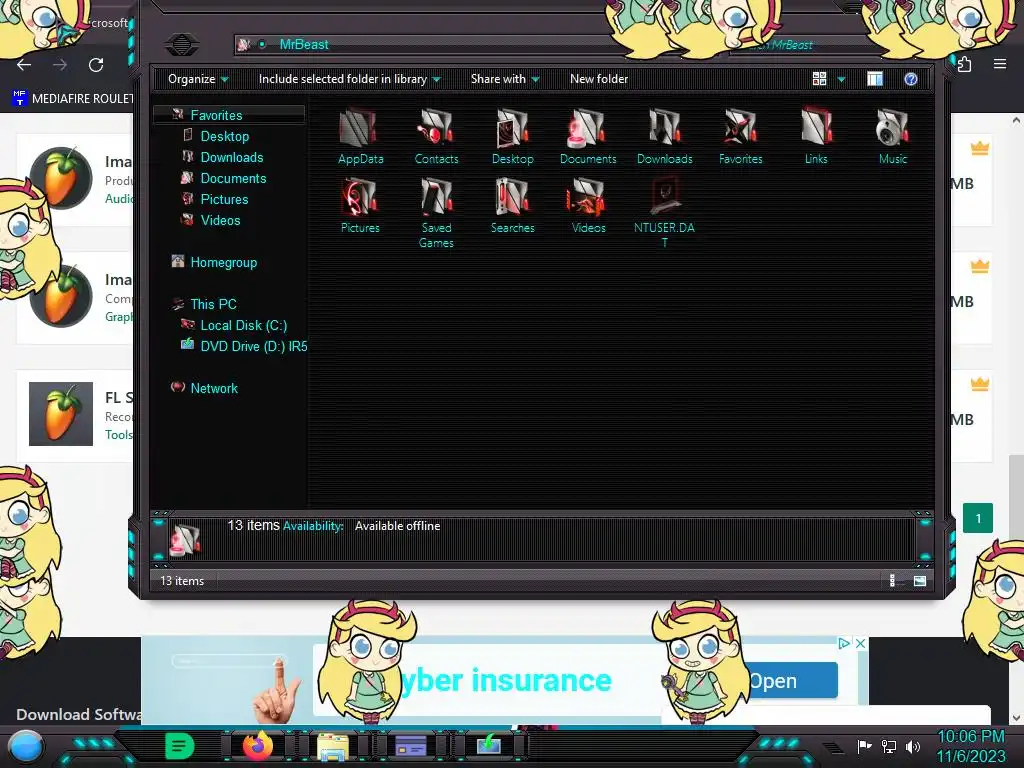Screen dimensions: 1024x768
Task: Open the Links folder icon
Action: [816, 136]
